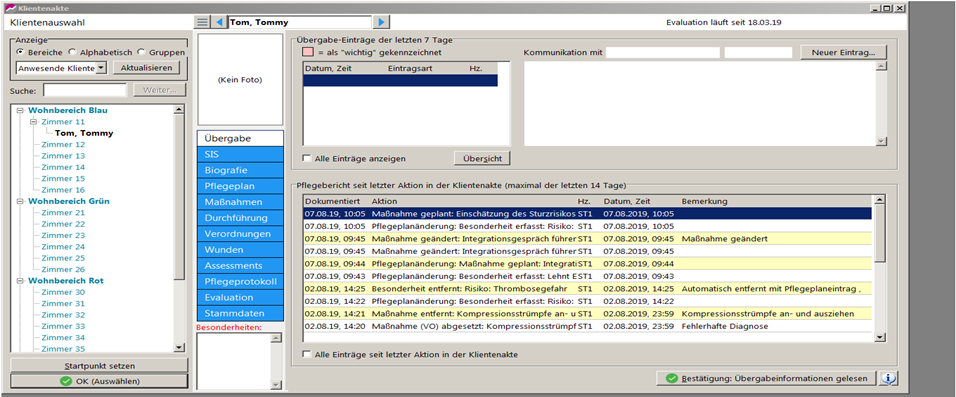Screen dimensions: 956x397
Task: Click Bestätigung: Übergabeinformationen gelesen button
Action: (x=767, y=379)
